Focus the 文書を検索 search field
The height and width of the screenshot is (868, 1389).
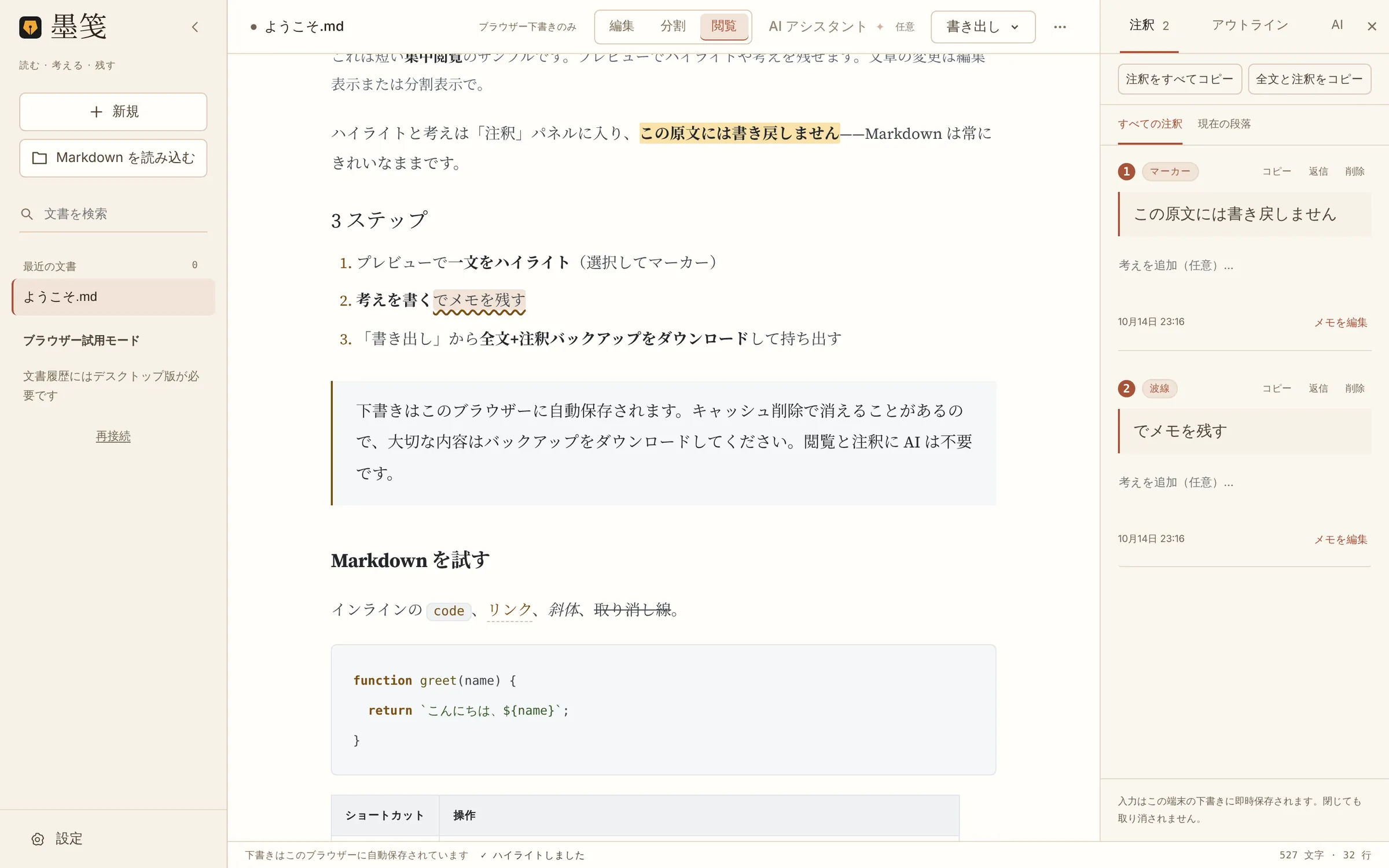113,214
